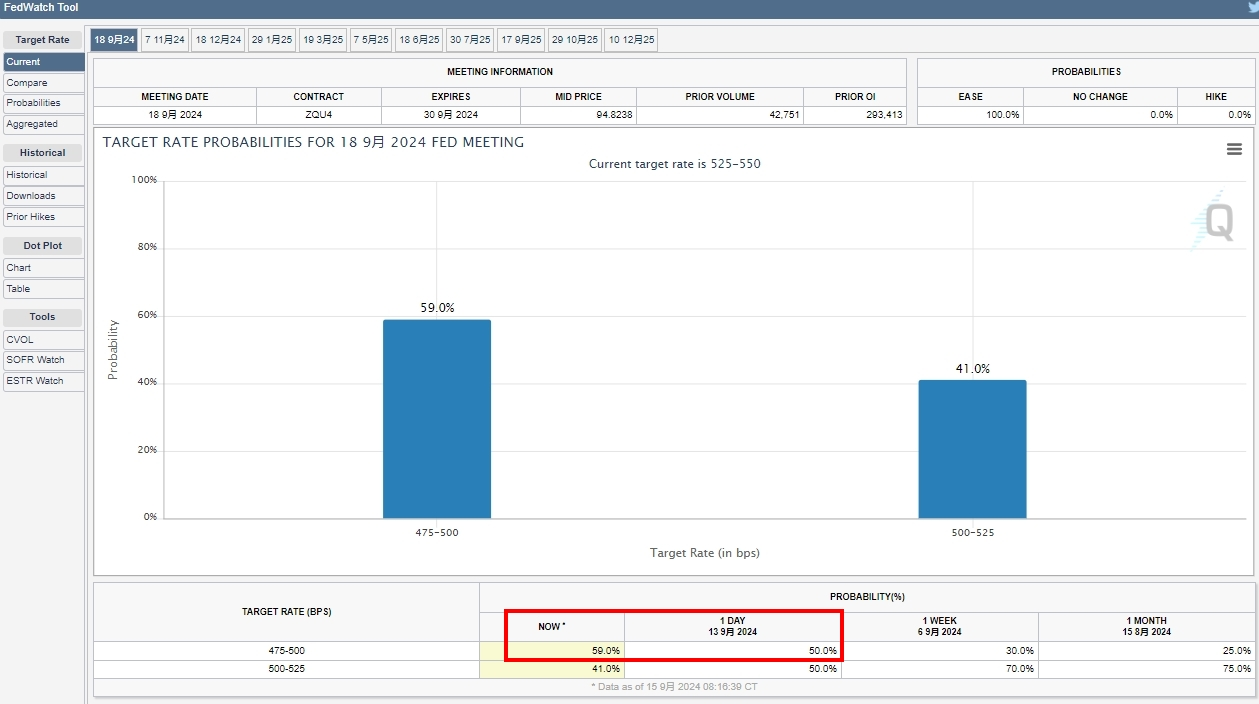
Task: Open the Compare view in sidebar
Action: pyautogui.click(x=43, y=83)
